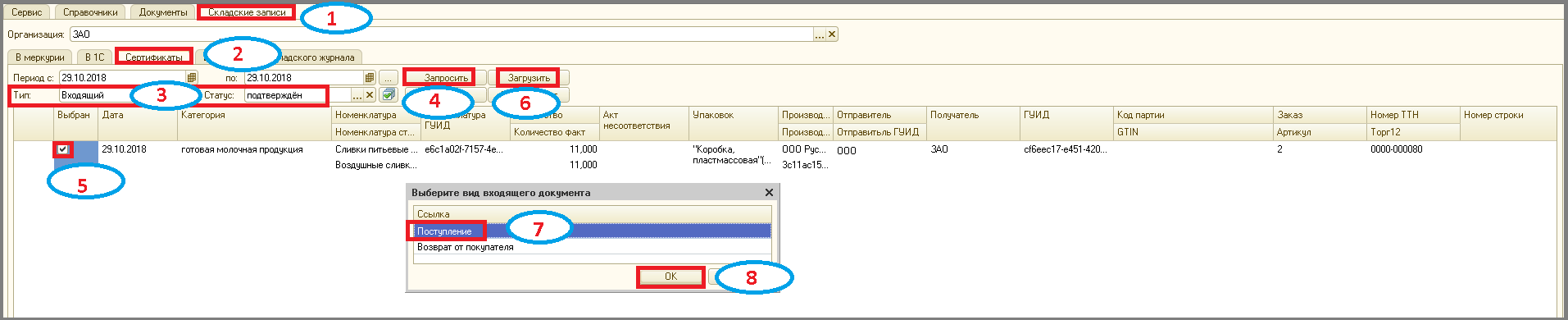
Task: Clear the Статус field with X
Action: [x=370, y=95]
